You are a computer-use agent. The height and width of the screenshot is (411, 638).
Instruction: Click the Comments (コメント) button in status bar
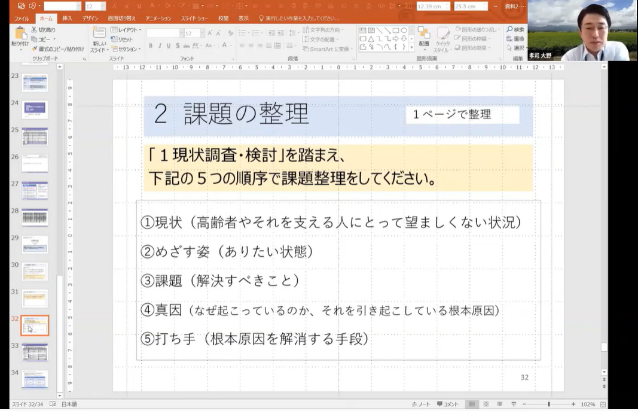[x=452, y=404]
